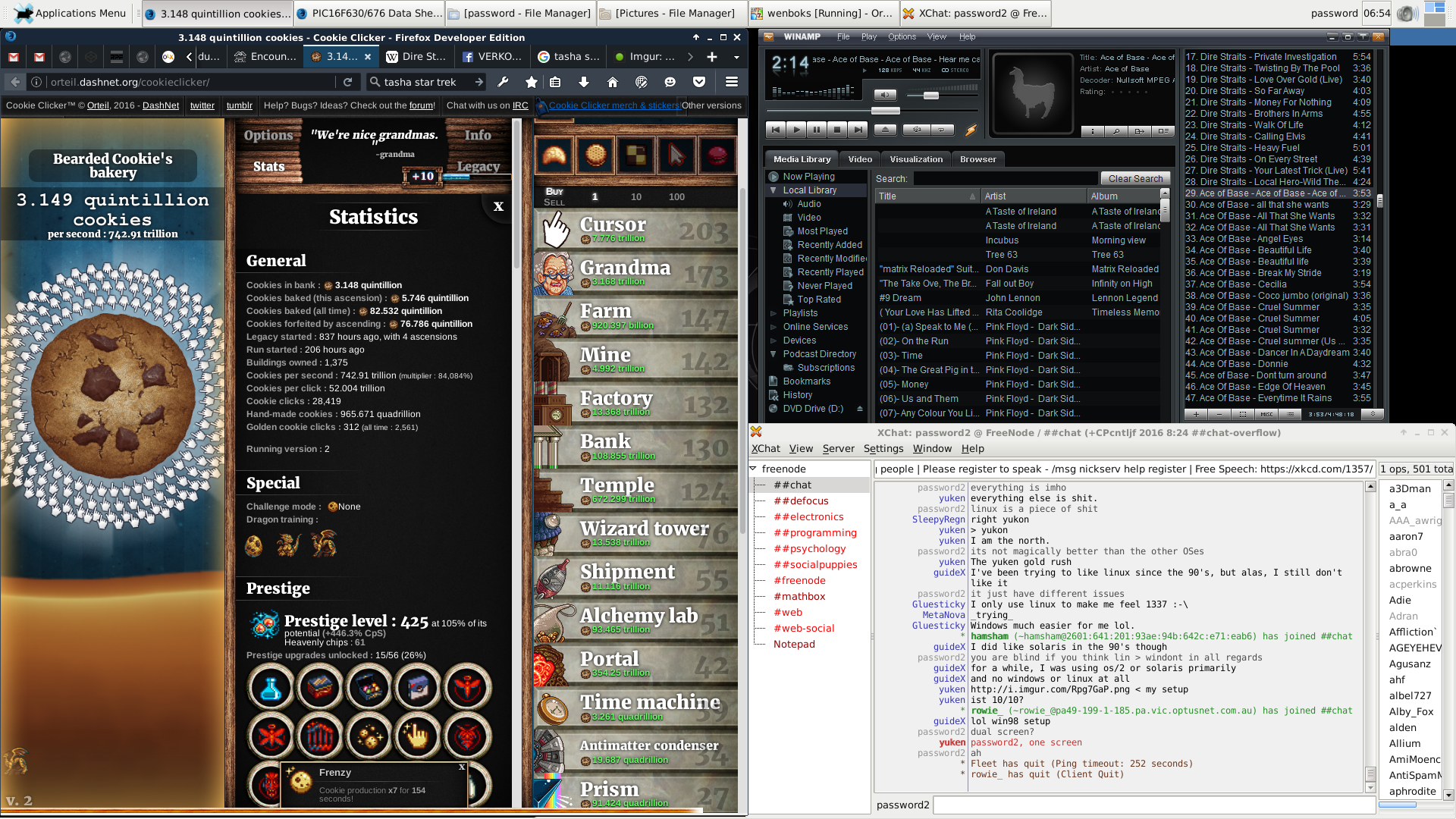Click the Pocket icon in Firefox toolbar
1456x819 pixels.
pos(698,82)
